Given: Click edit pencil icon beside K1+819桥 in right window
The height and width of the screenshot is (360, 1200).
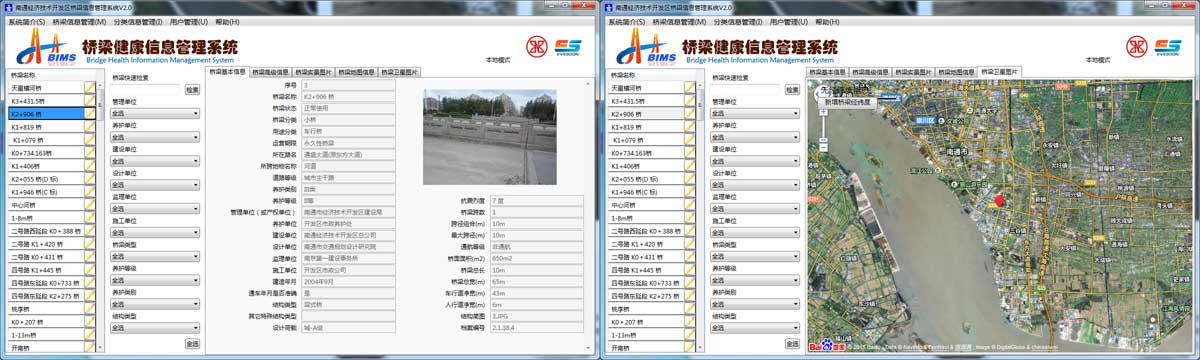Looking at the screenshot, I should pos(689,127).
